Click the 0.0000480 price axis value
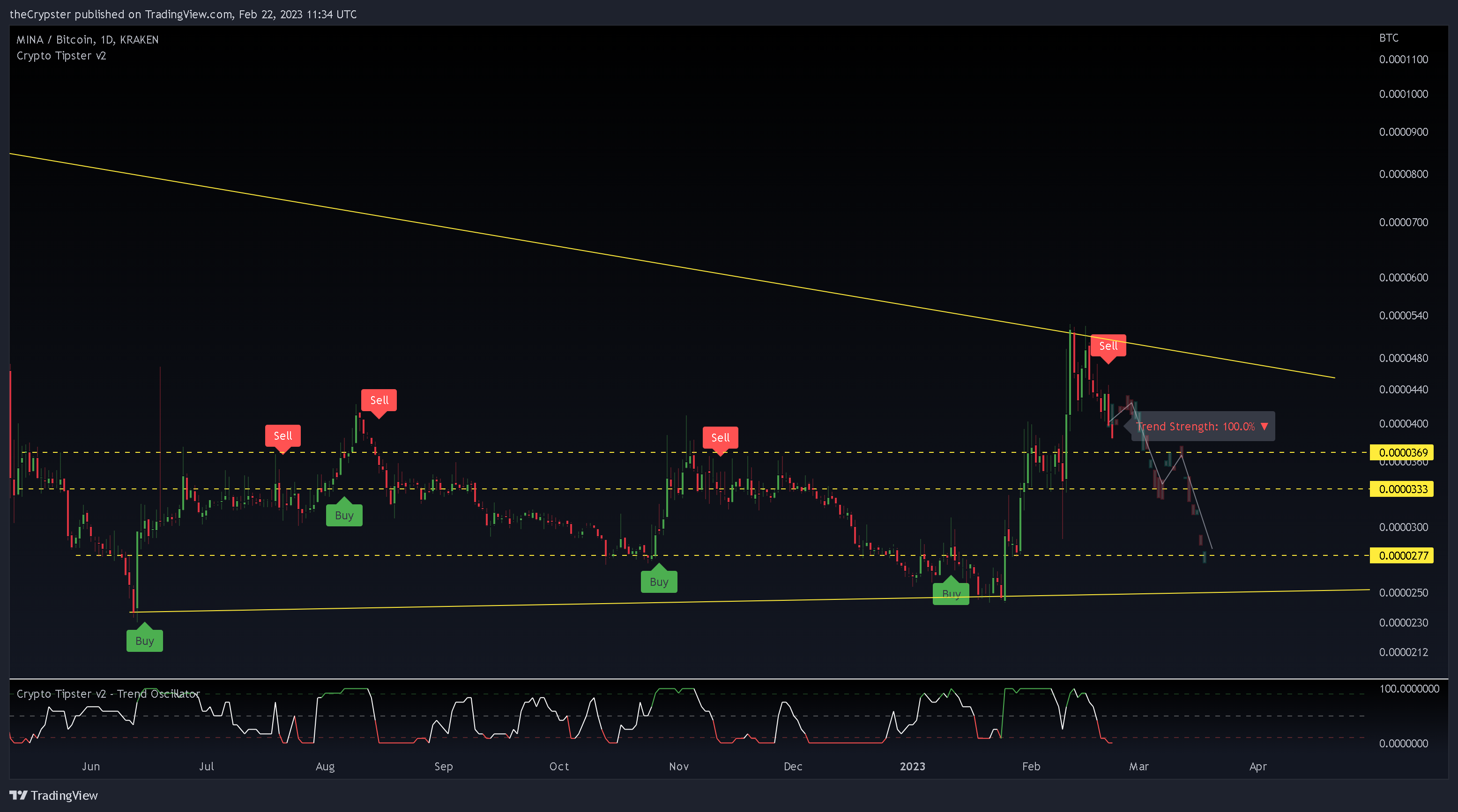Viewport: 1458px width, 812px height. [1403, 358]
